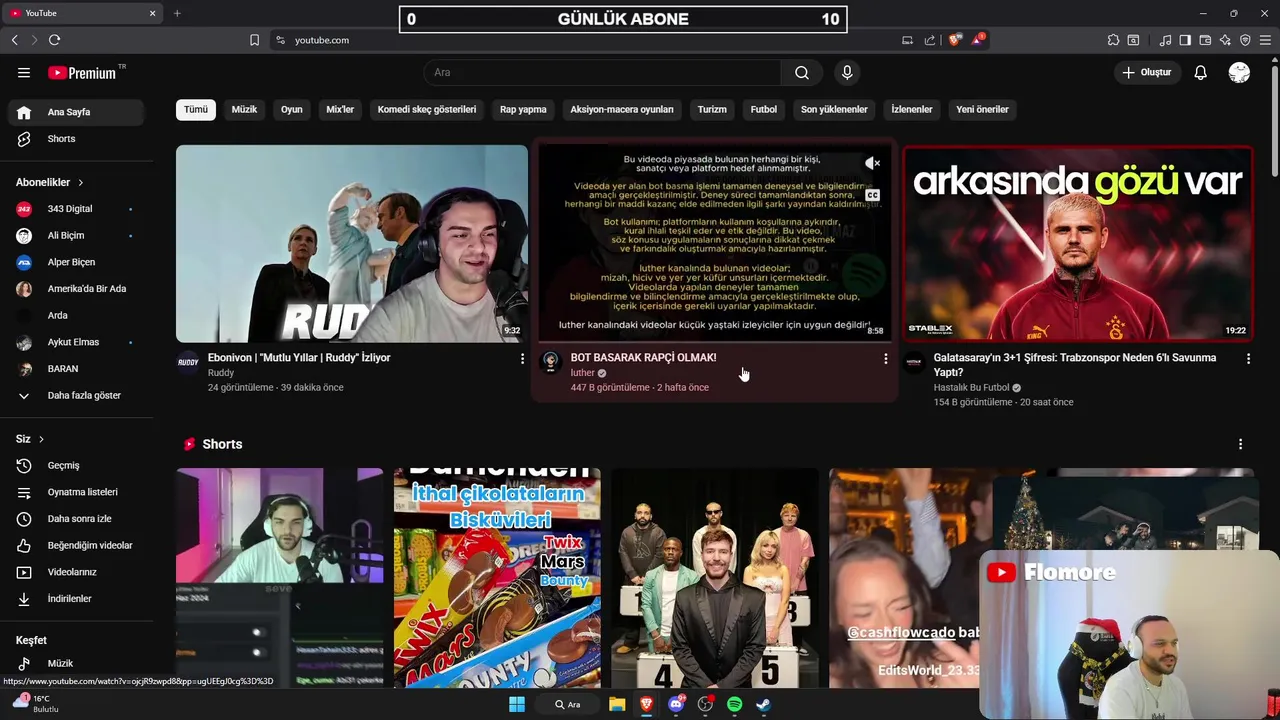Open the YouTube hamburger guide menu
The height and width of the screenshot is (720, 1280).
pos(24,72)
